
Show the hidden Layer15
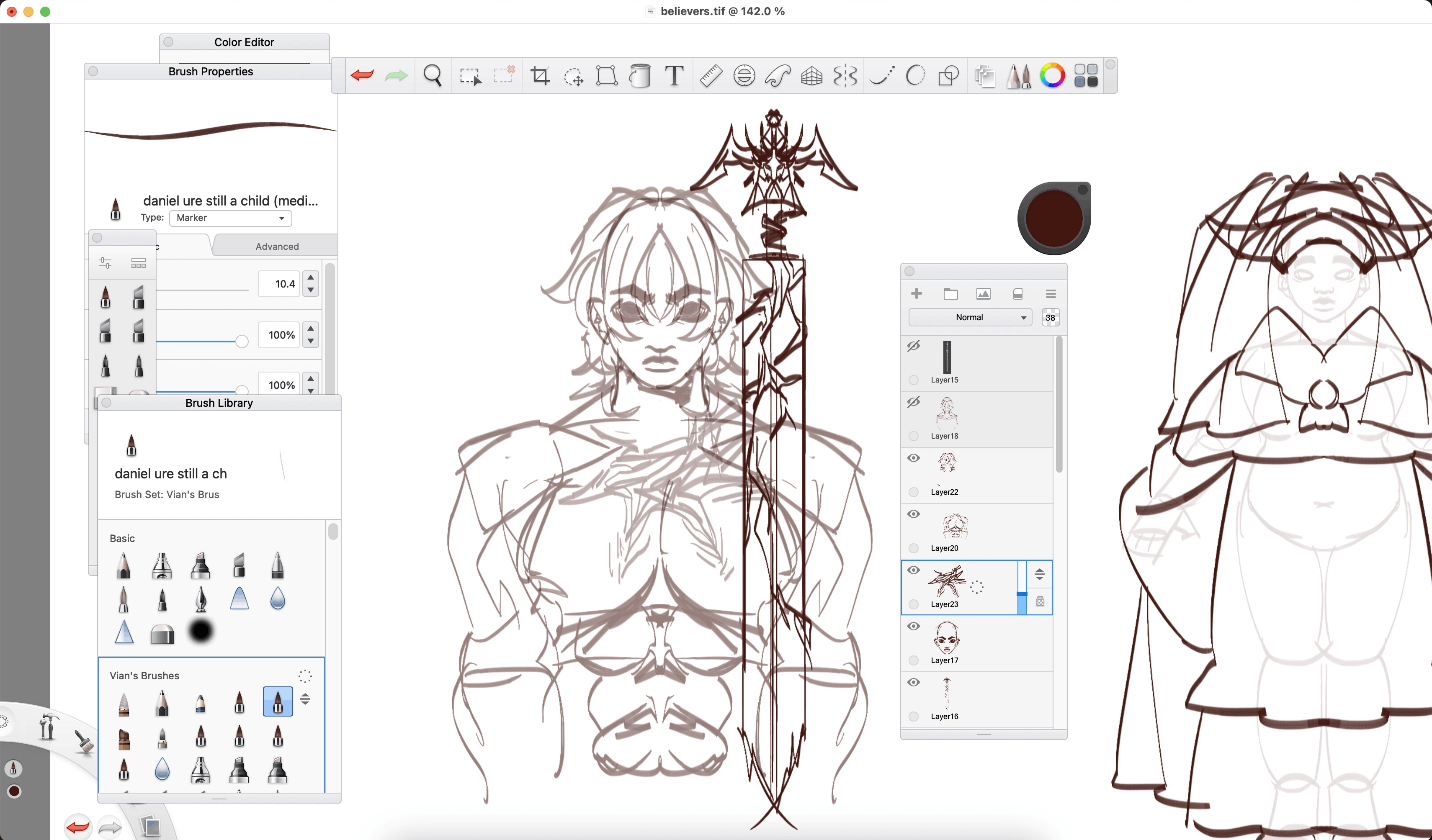[913, 346]
